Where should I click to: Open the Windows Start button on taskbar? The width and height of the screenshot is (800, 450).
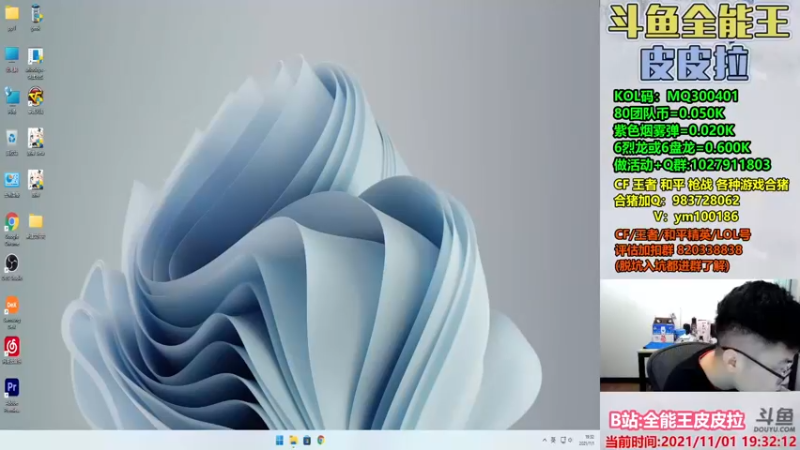[x=280, y=440]
